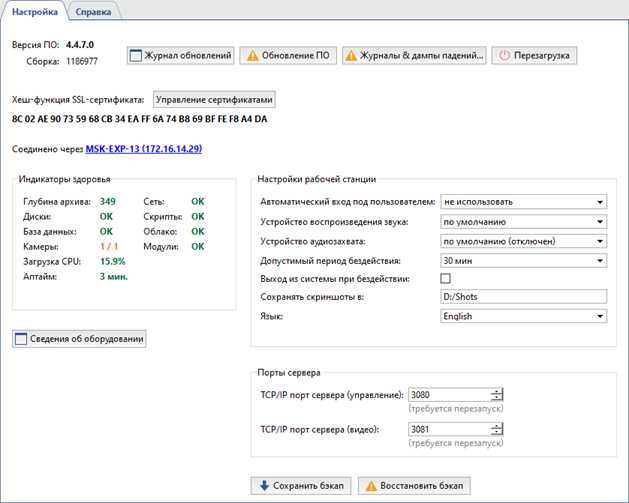Open Устройство воспроизведения звука dropdown
Viewport: 629px width, 503px height.
[x=523, y=221]
